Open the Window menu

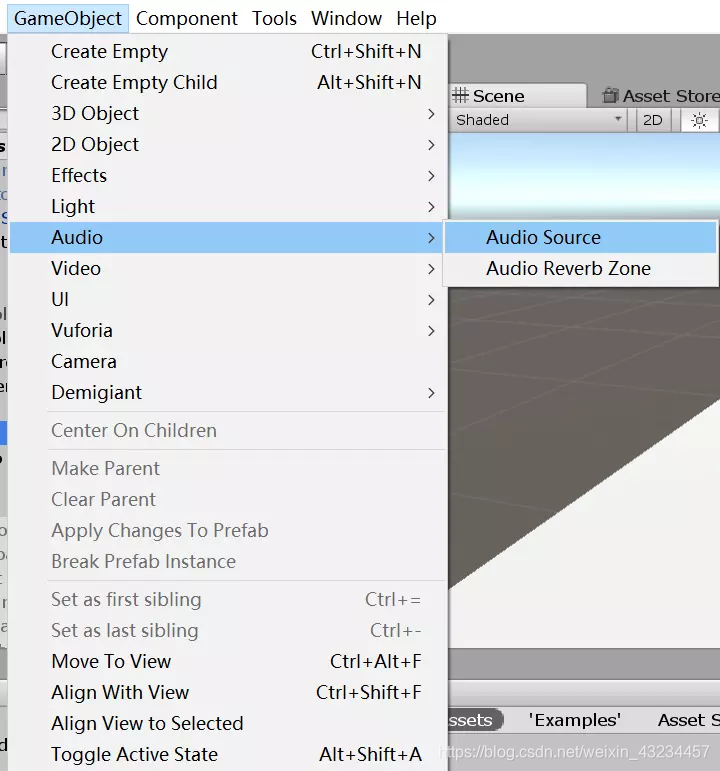point(346,19)
